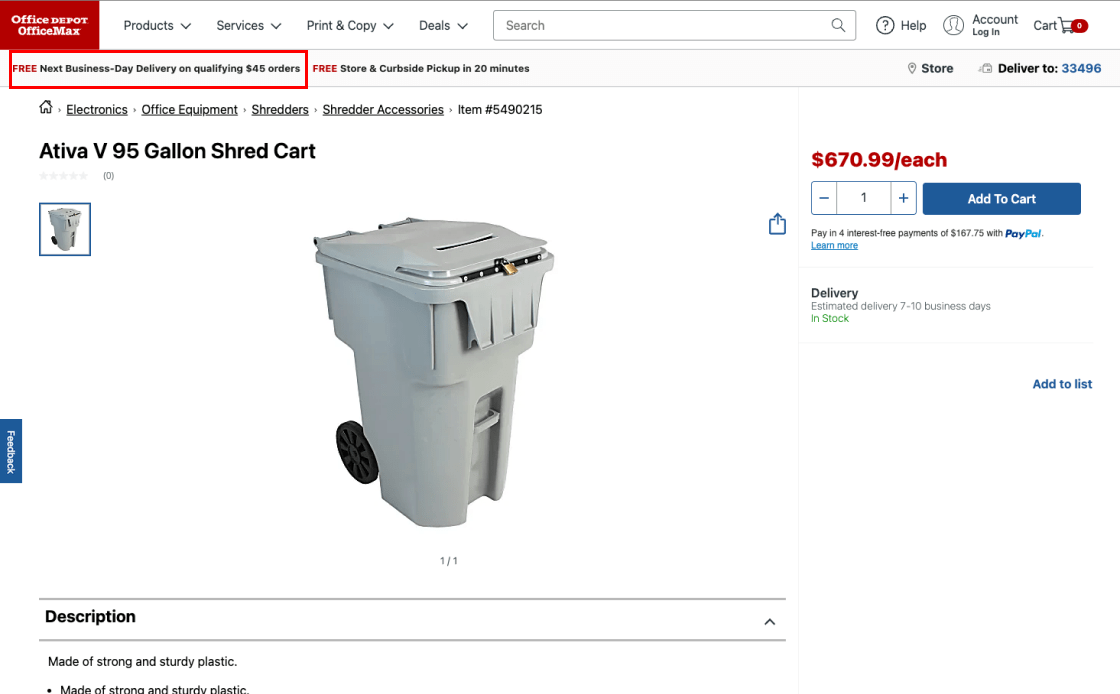Screen dimensions: 1120x694
Task: Click the main shred cart product image
Action: 434,371
